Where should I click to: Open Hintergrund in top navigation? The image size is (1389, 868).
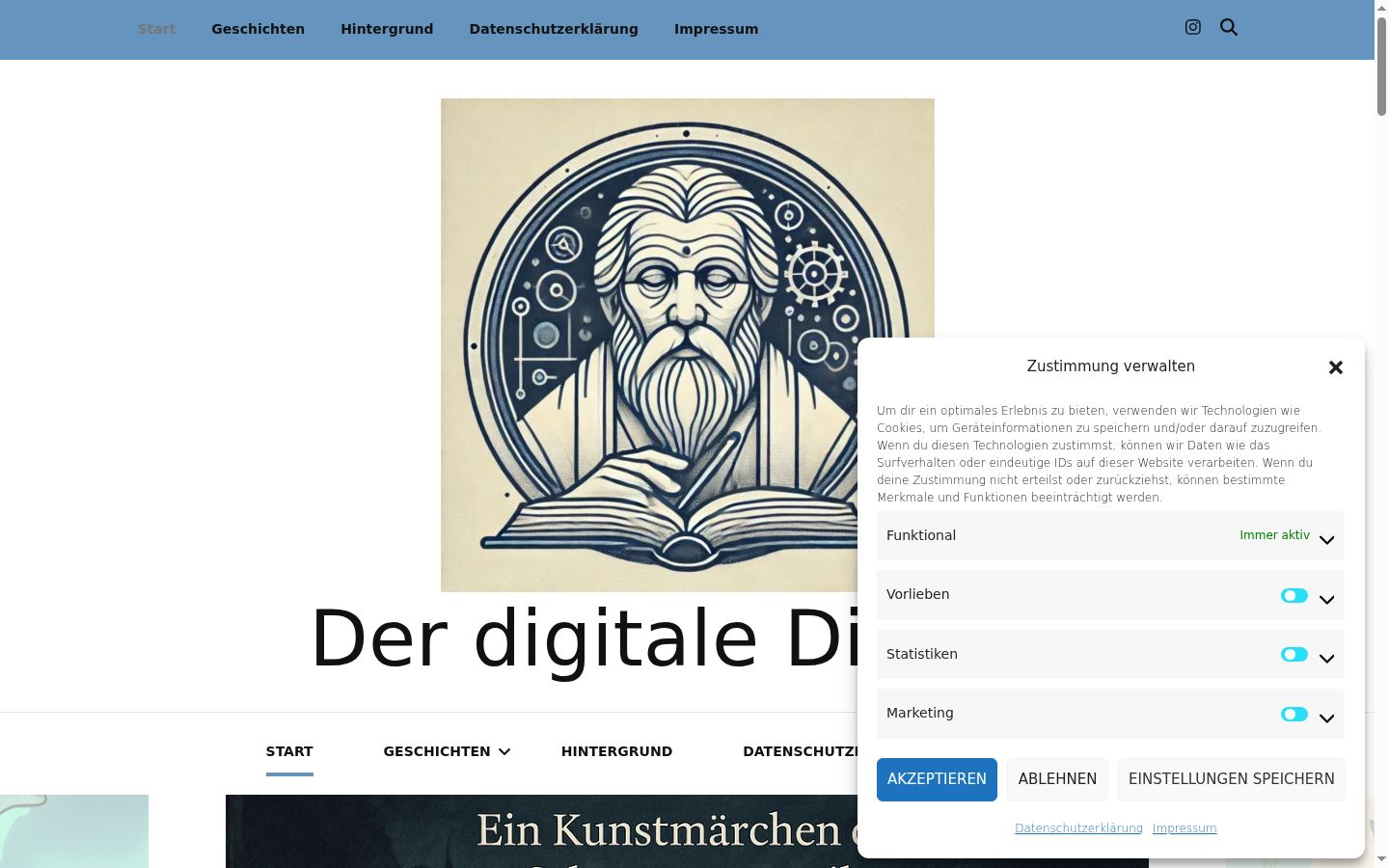387,29
